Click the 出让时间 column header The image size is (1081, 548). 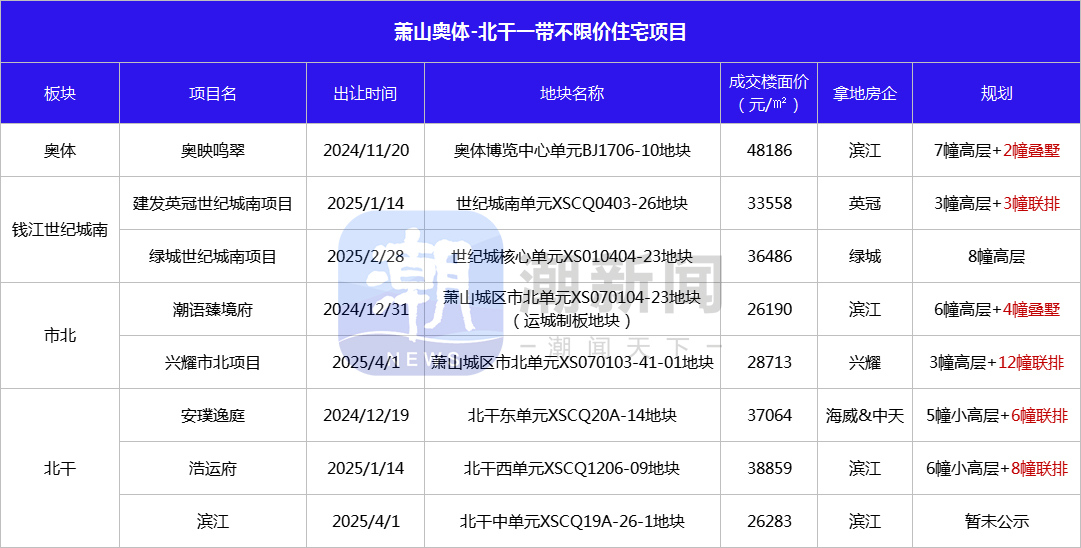365,94
